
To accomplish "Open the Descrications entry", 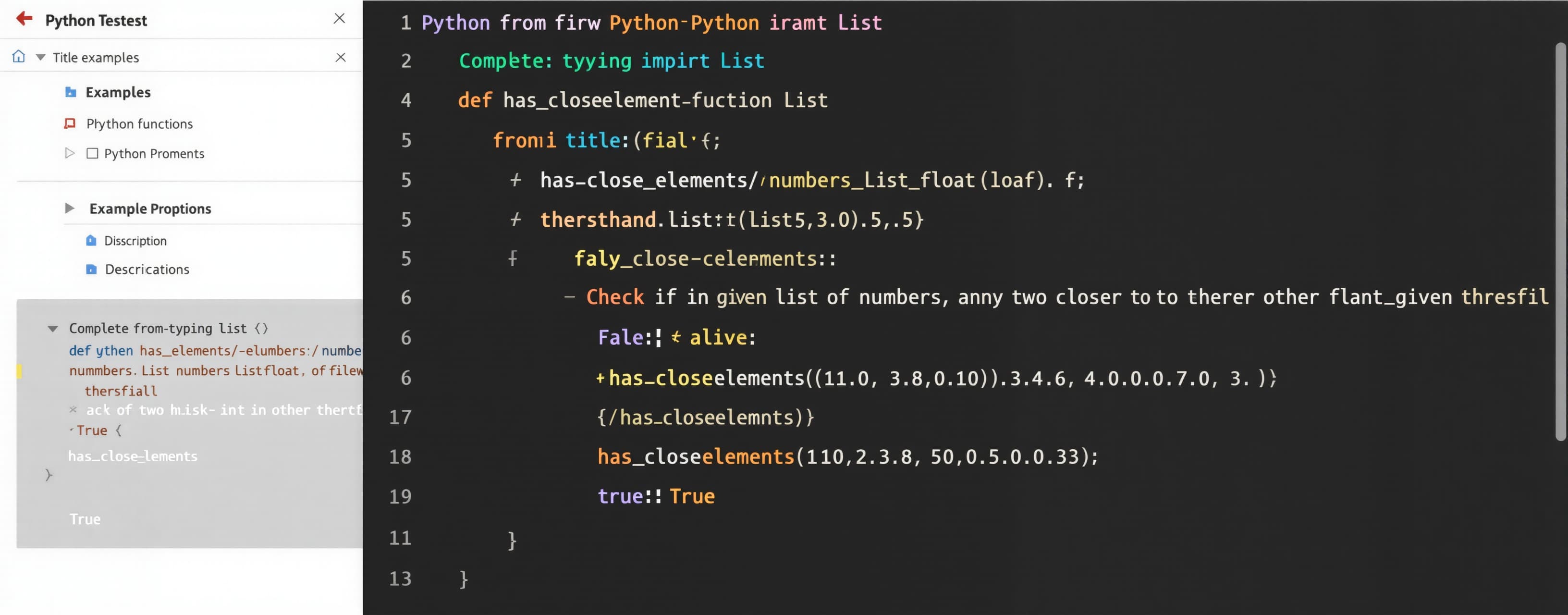I will pyautogui.click(x=147, y=269).
